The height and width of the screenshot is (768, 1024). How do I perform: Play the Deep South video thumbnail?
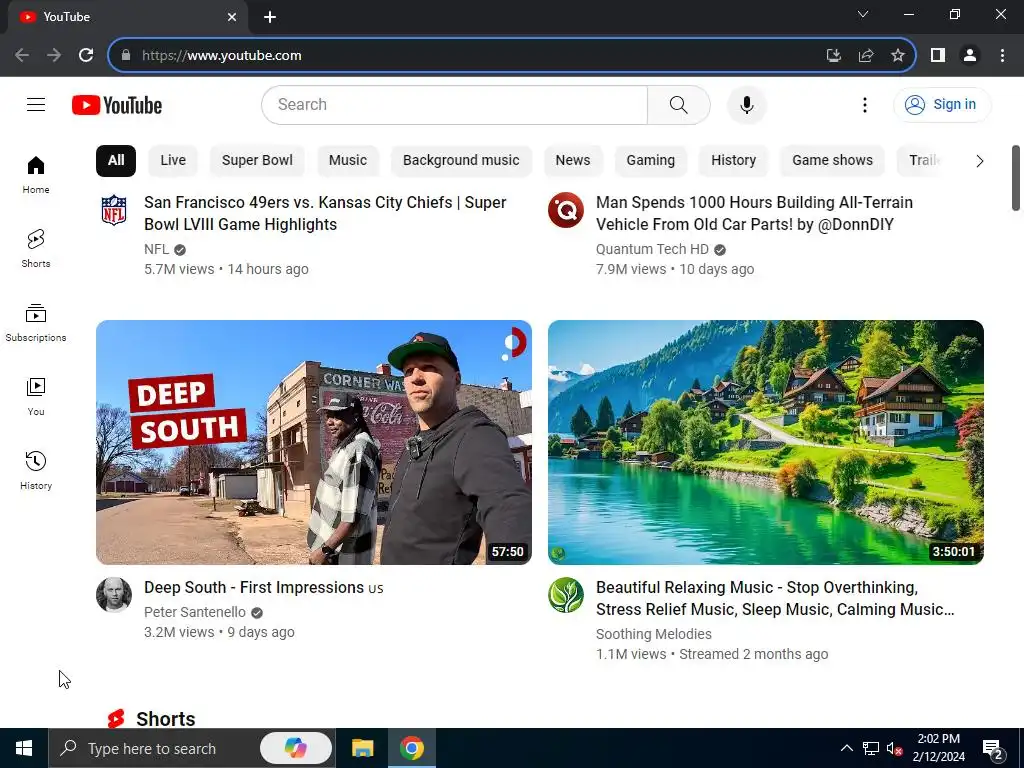pyautogui.click(x=313, y=442)
